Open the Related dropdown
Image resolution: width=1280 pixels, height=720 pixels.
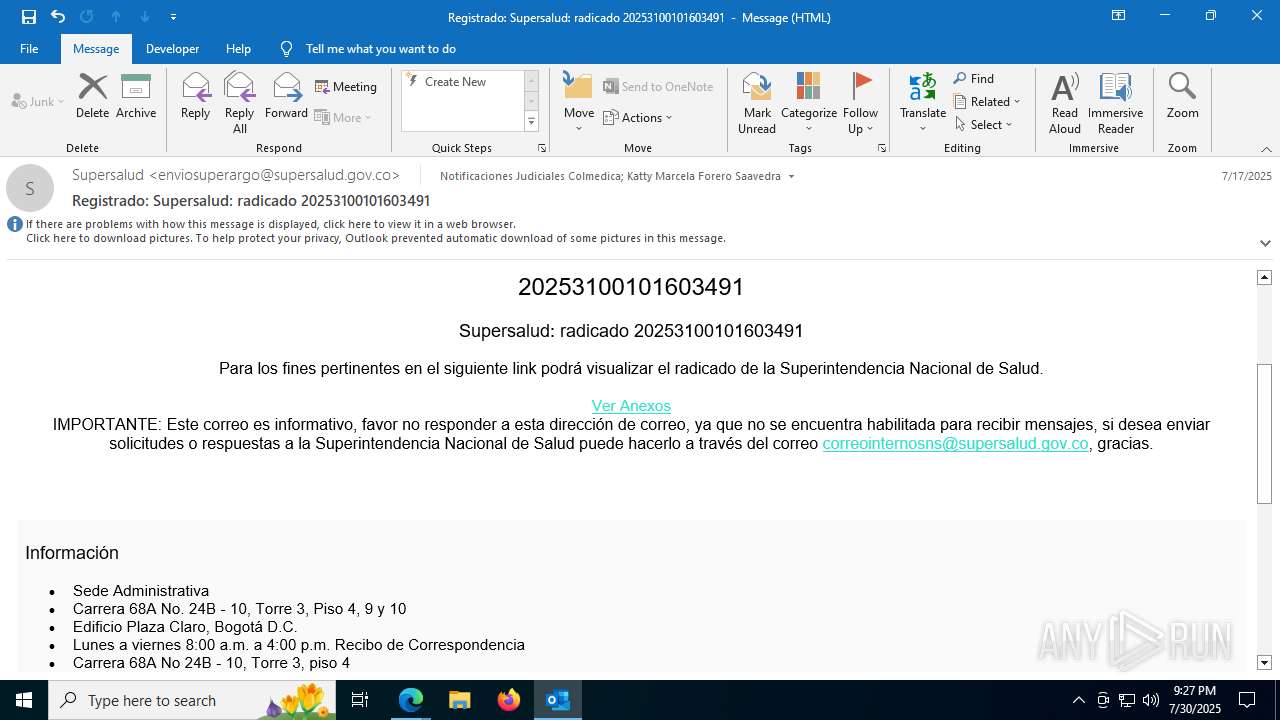tap(987, 102)
